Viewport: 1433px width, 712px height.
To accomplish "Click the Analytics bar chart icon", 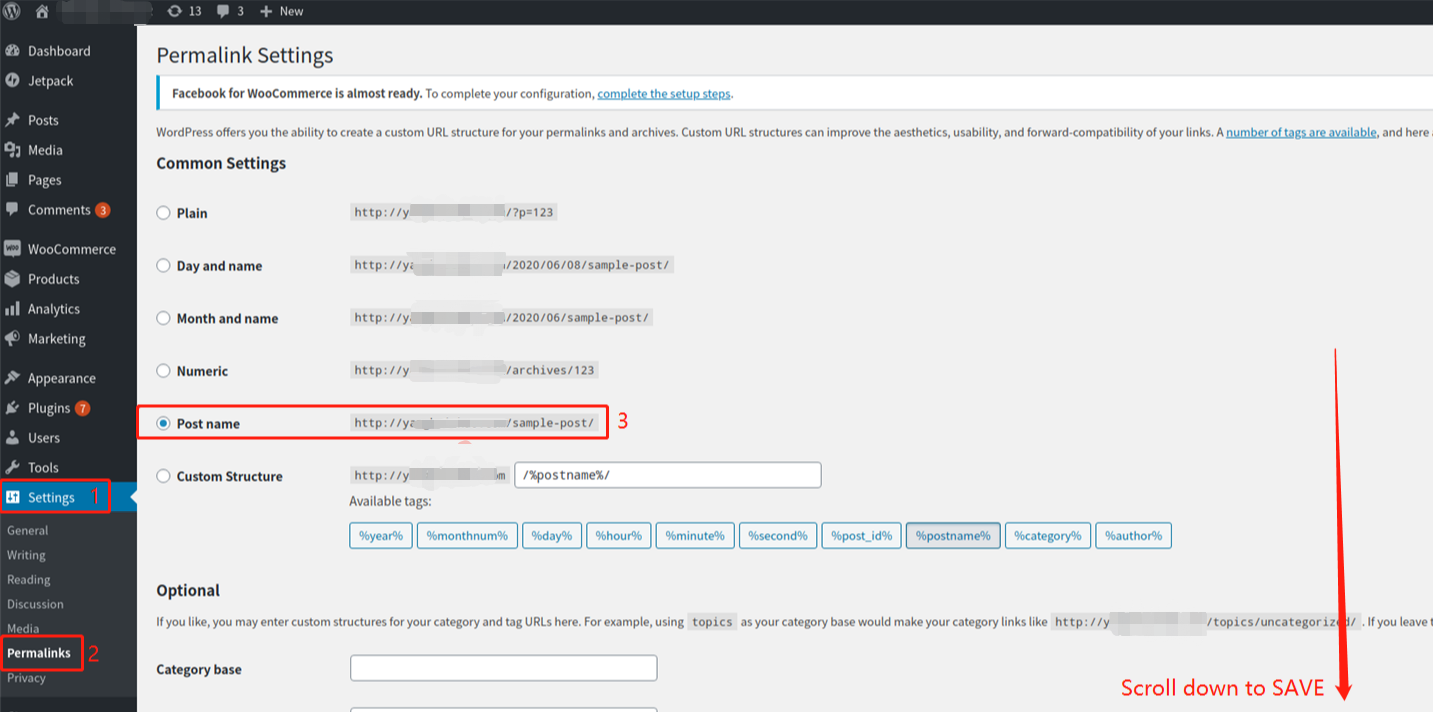I will tap(12, 309).
